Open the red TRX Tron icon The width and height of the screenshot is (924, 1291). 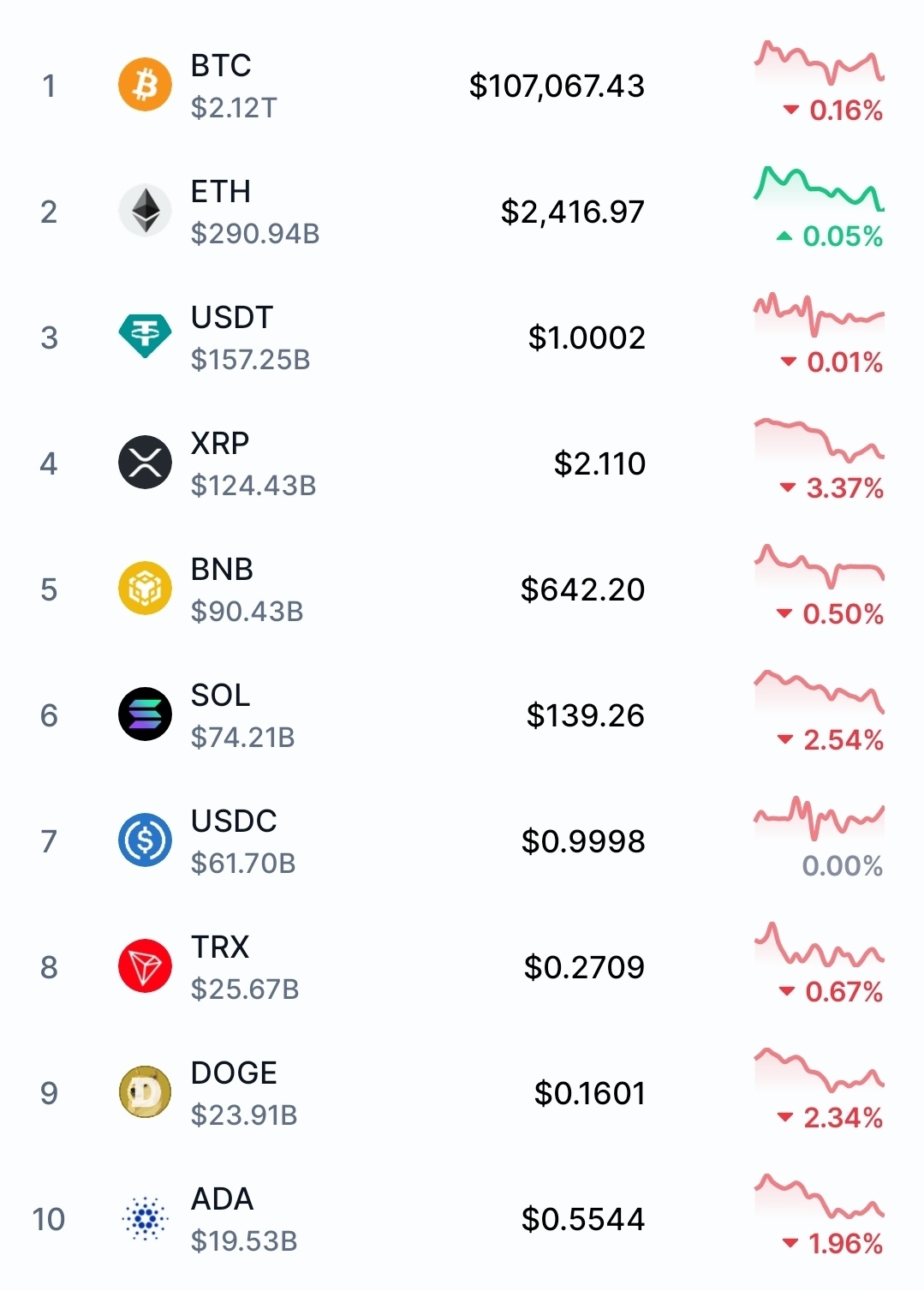(145, 966)
